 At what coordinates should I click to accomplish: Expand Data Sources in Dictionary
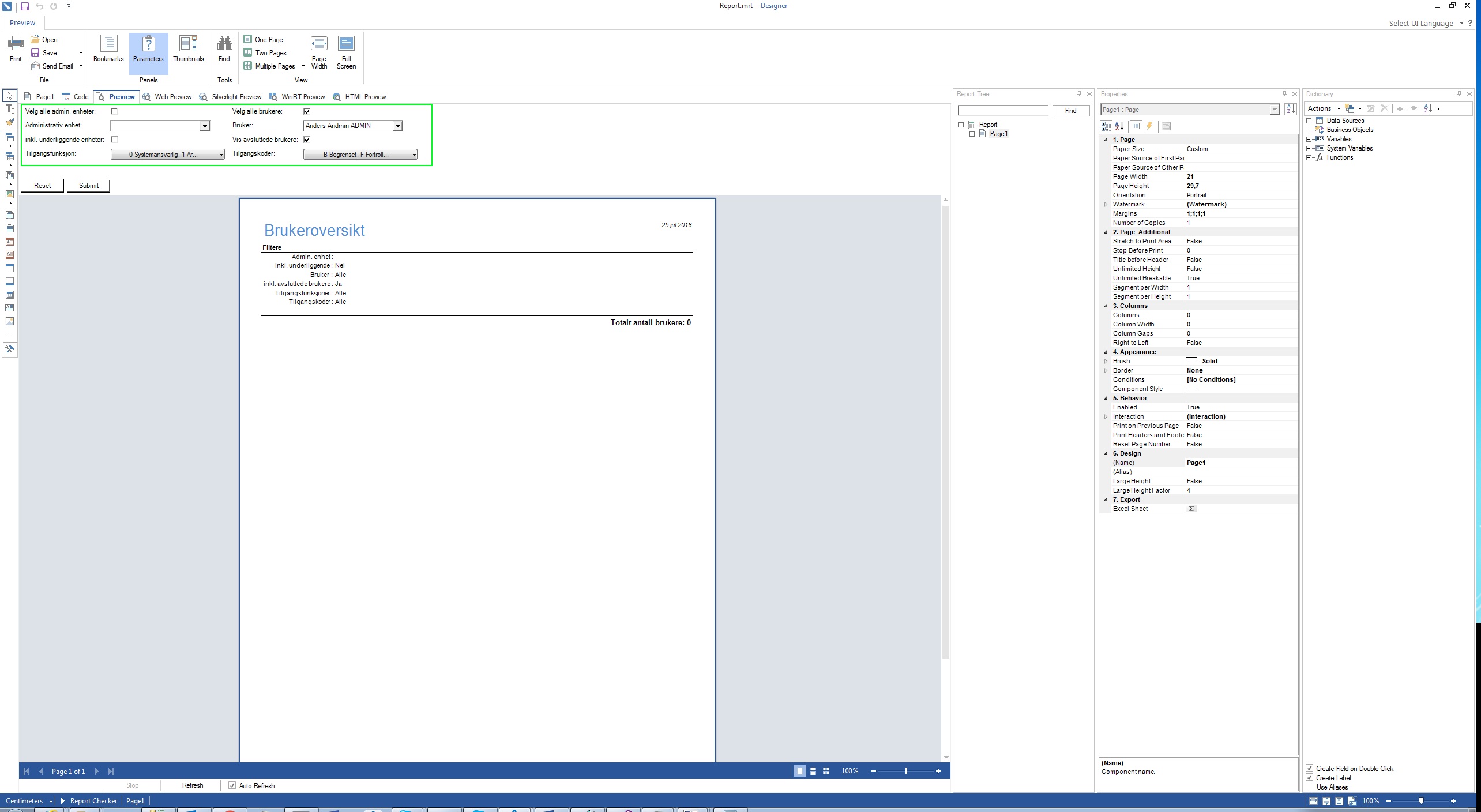click(1309, 121)
